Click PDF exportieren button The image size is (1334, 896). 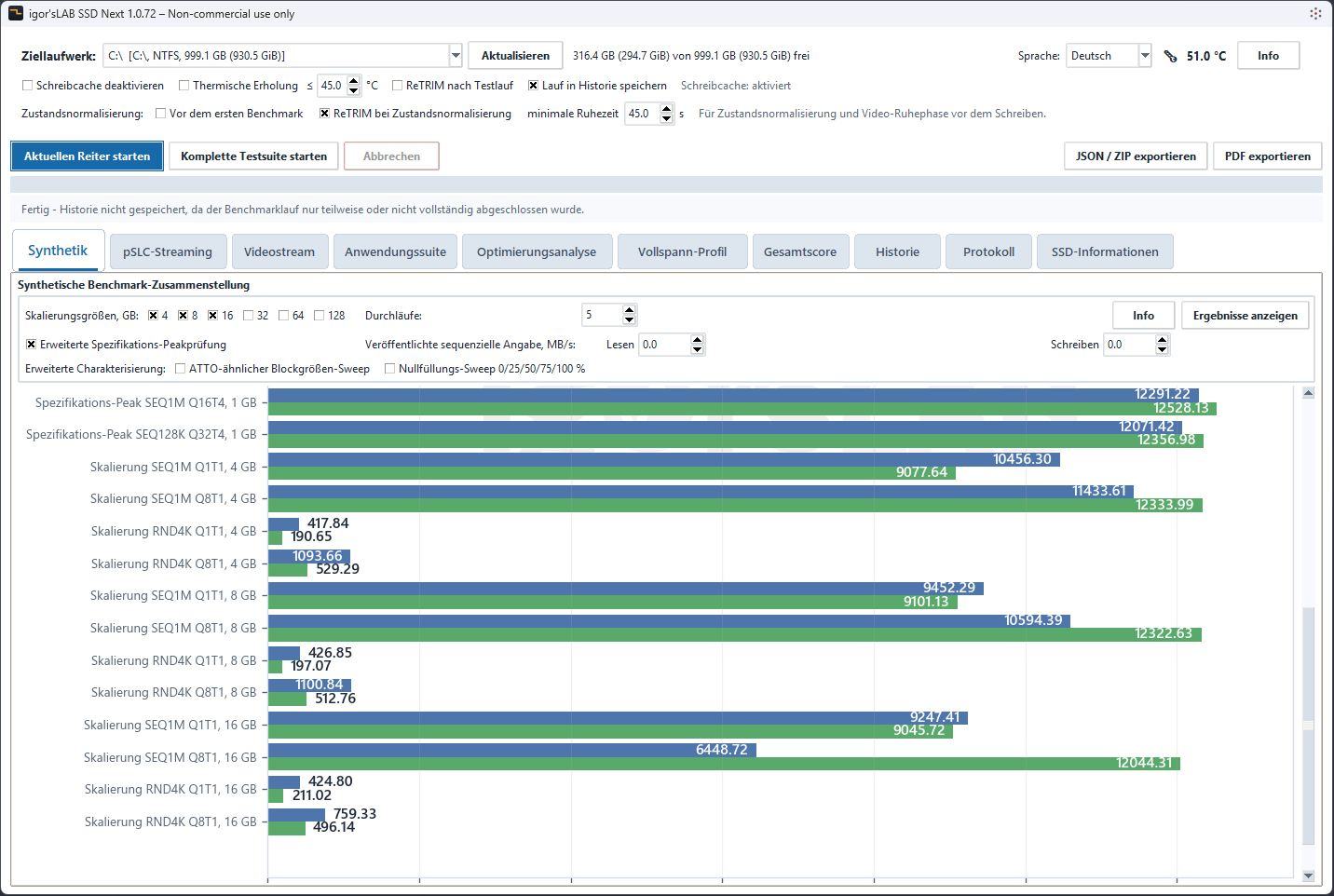[x=1267, y=156]
